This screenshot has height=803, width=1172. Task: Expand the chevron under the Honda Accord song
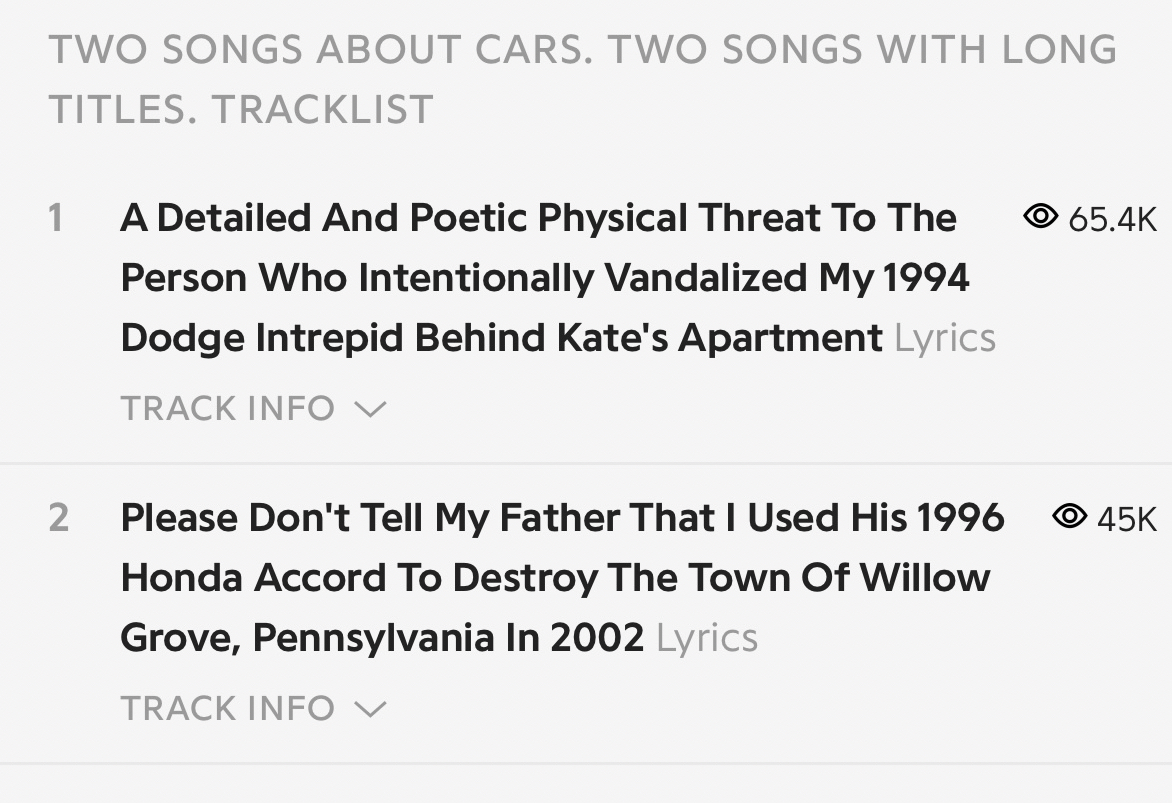coord(370,709)
